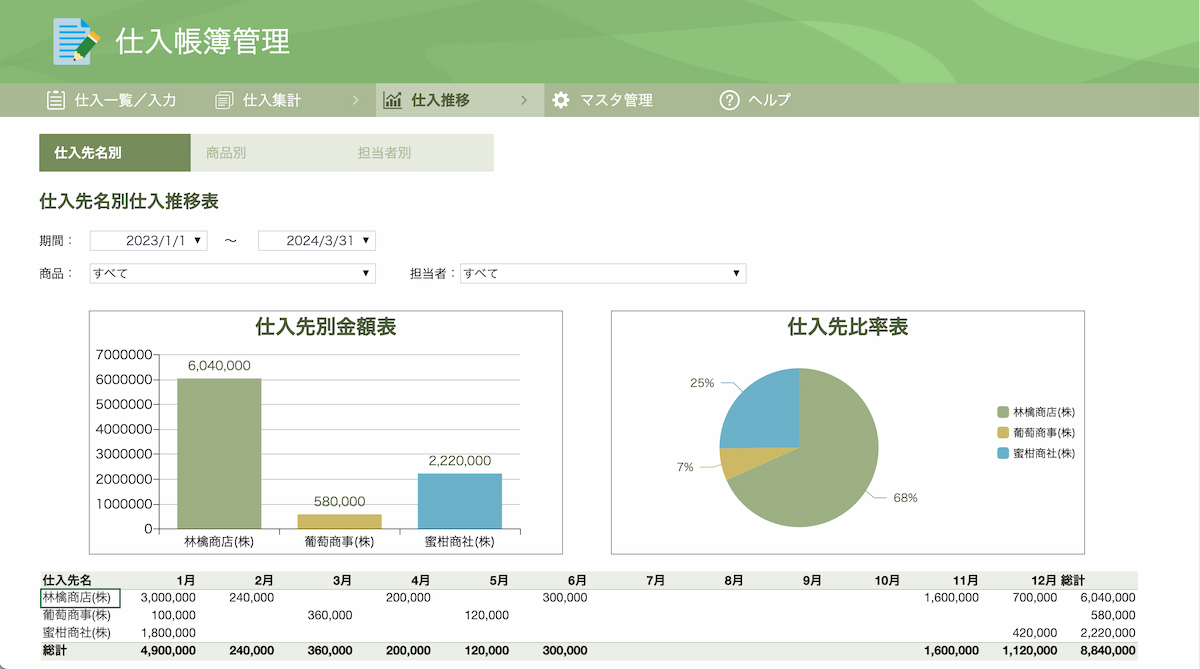Open the start date 2023/1/1 dropdown
The image size is (1200, 669).
pos(198,240)
